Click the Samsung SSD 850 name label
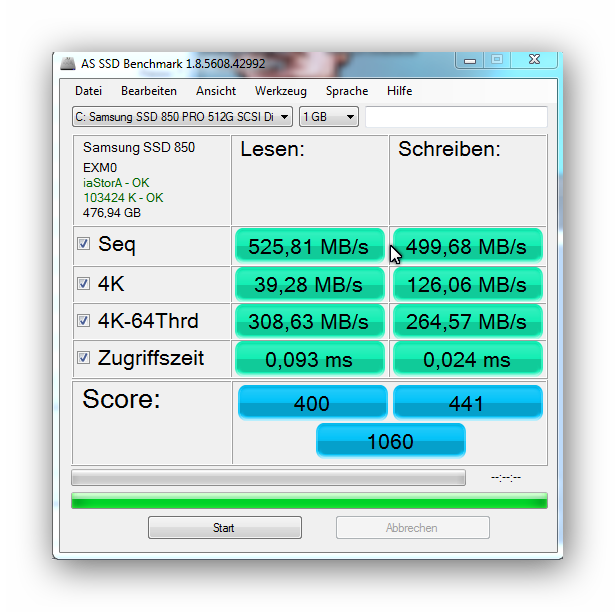 (139, 148)
